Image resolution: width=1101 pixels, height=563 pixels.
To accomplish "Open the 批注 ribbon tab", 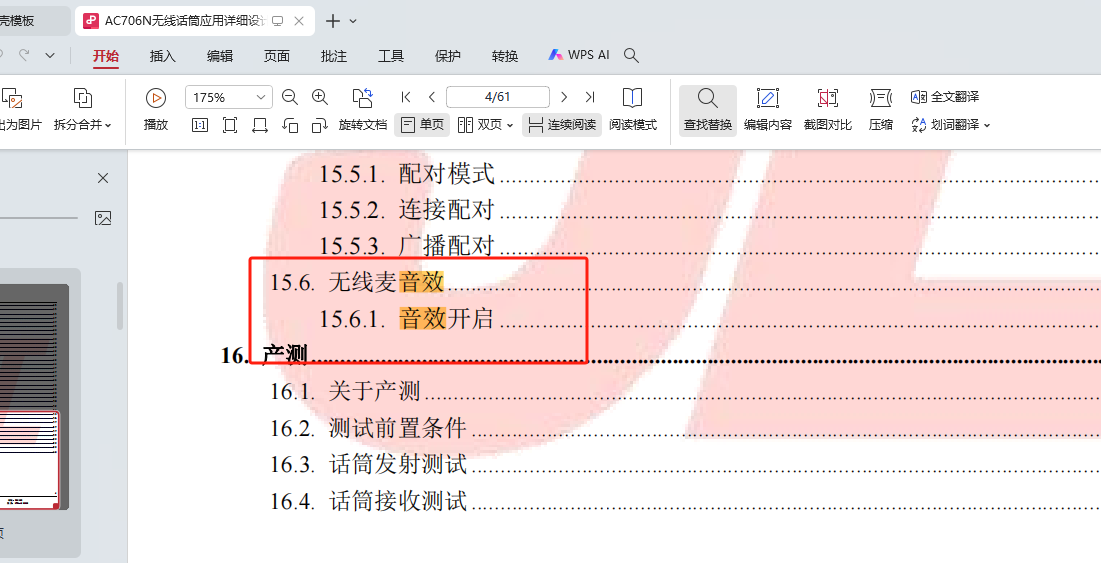I will click(x=334, y=56).
